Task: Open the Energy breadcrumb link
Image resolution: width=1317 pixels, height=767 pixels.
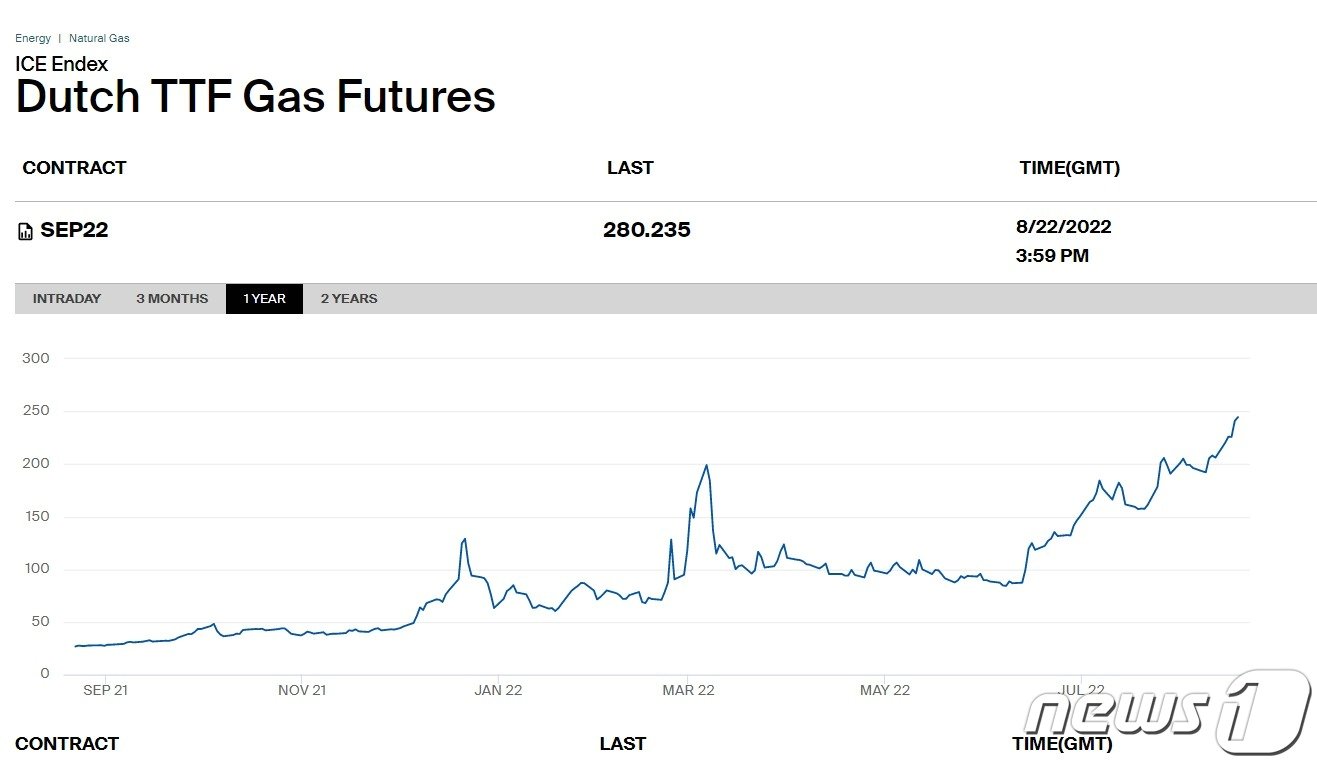Action: [33, 38]
